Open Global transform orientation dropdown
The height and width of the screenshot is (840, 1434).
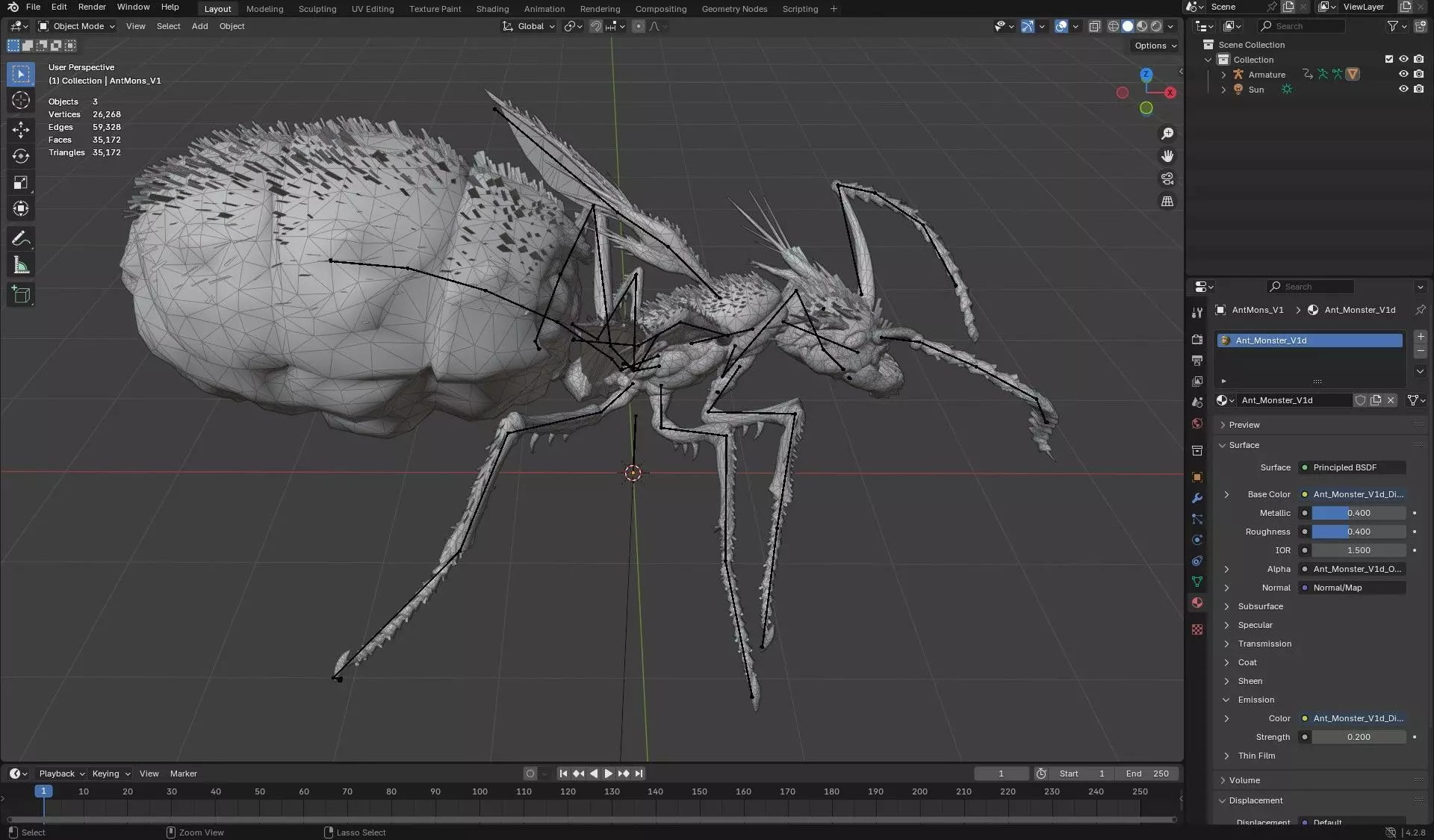pos(529,26)
